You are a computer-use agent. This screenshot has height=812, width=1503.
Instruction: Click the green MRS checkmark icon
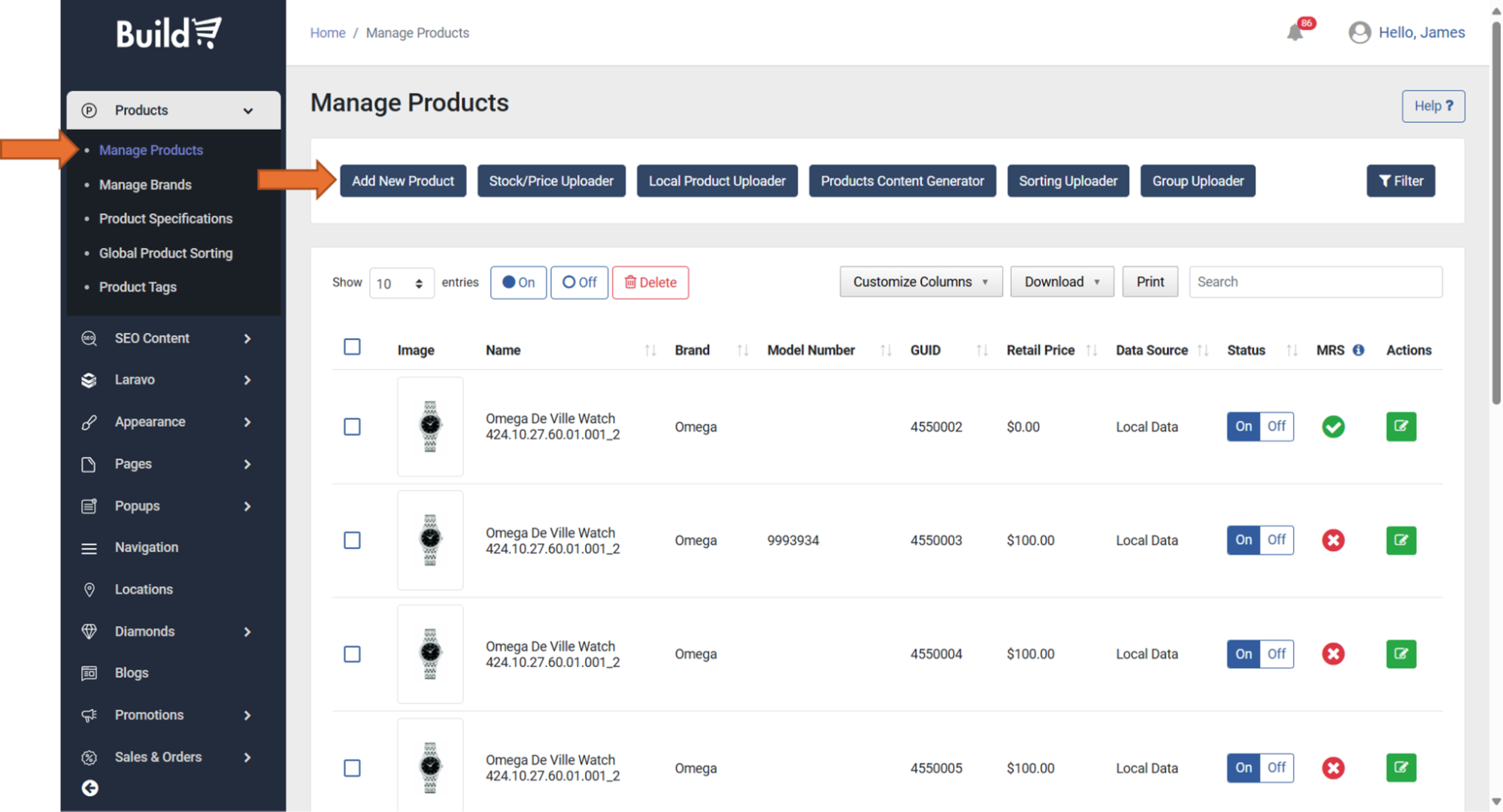pos(1333,426)
